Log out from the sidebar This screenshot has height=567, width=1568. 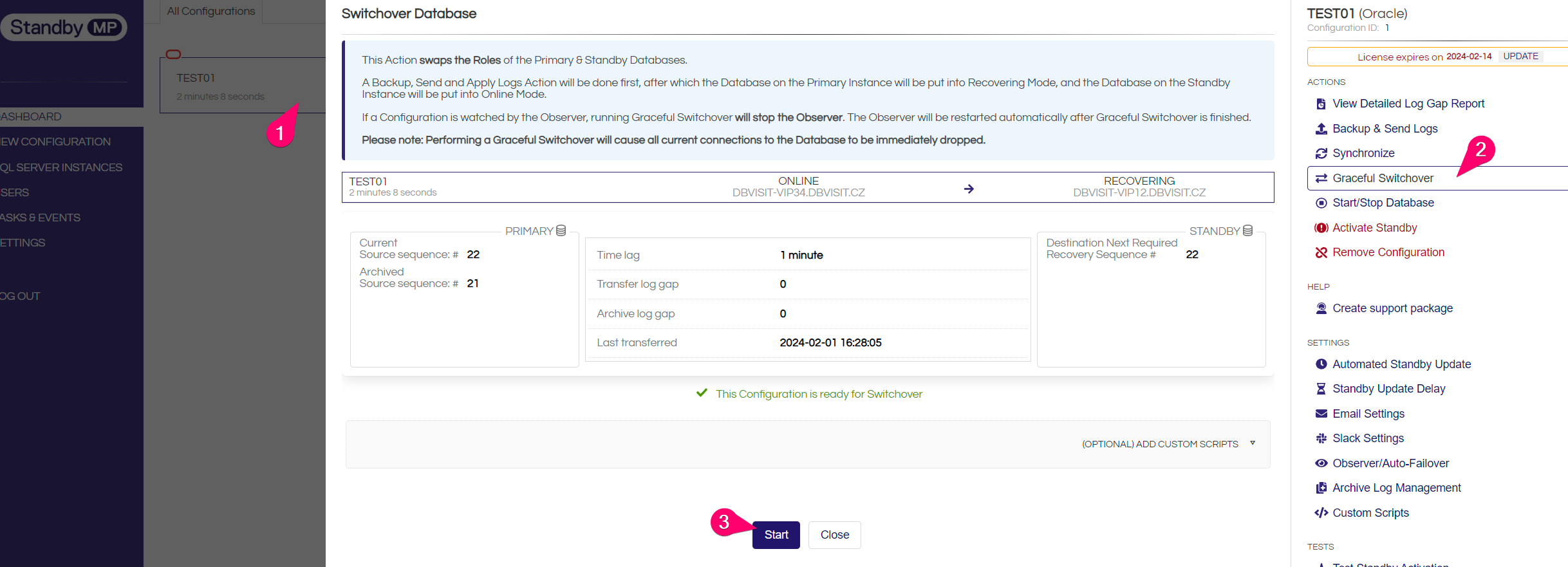(x=20, y=296)
